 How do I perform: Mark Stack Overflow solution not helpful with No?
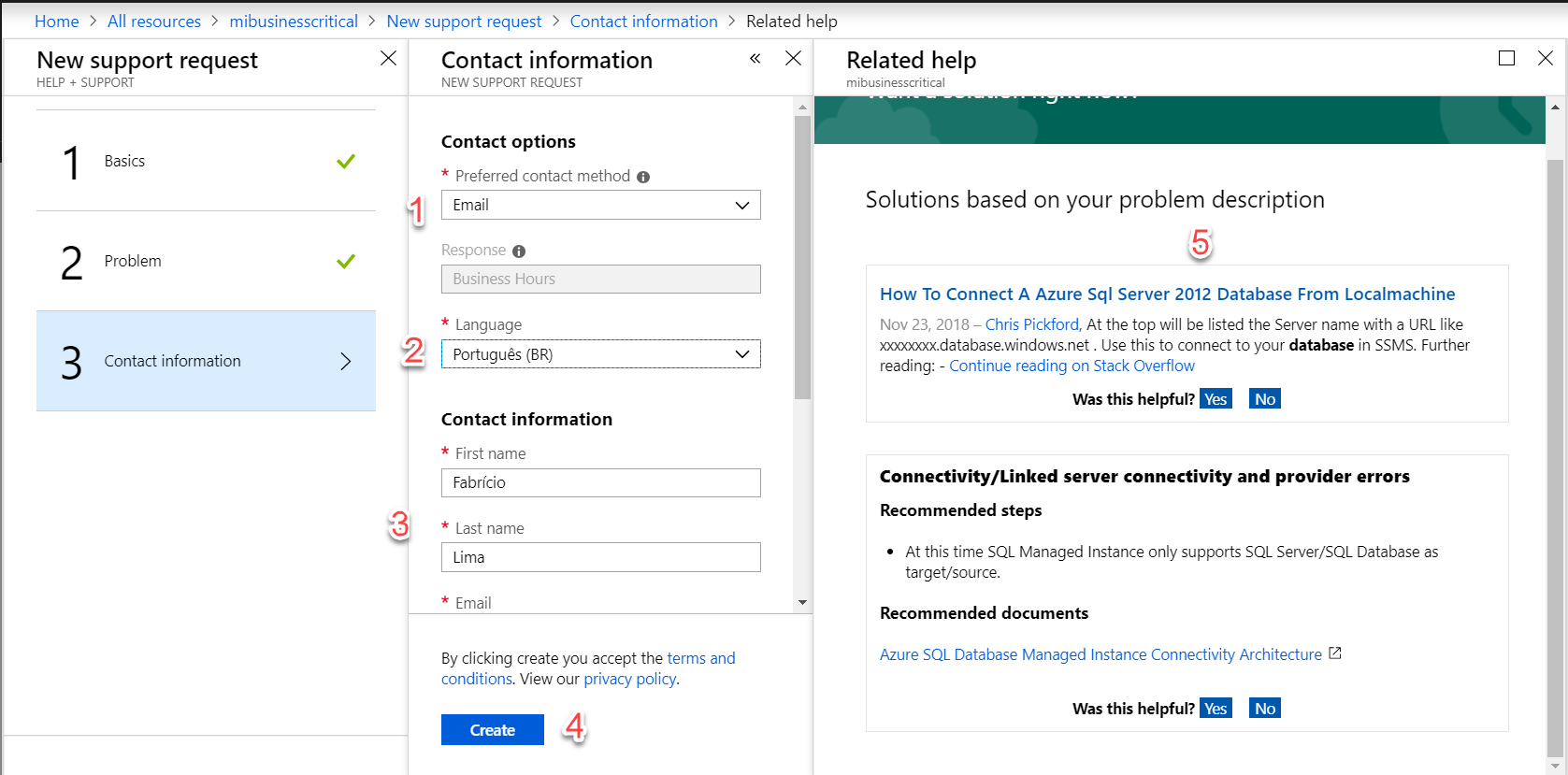1264,399
